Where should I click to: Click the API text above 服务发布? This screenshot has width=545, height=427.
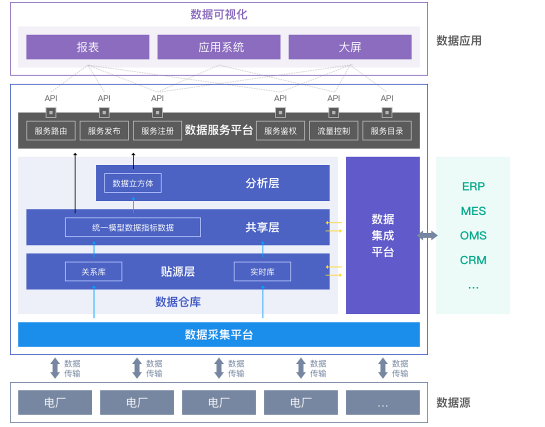[104, 98]
